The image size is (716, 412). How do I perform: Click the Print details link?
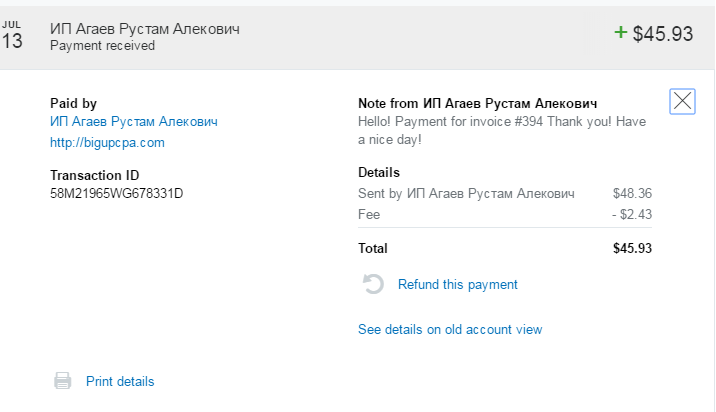(120, 381)
